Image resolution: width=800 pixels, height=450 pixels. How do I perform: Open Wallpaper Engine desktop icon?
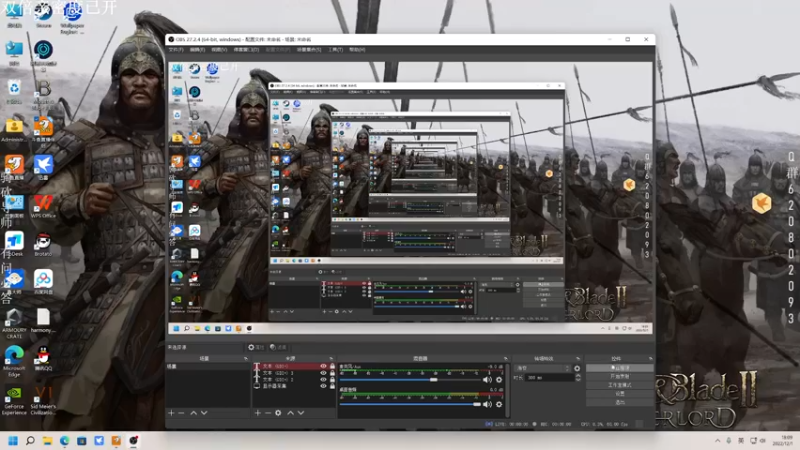coord(72,18)
